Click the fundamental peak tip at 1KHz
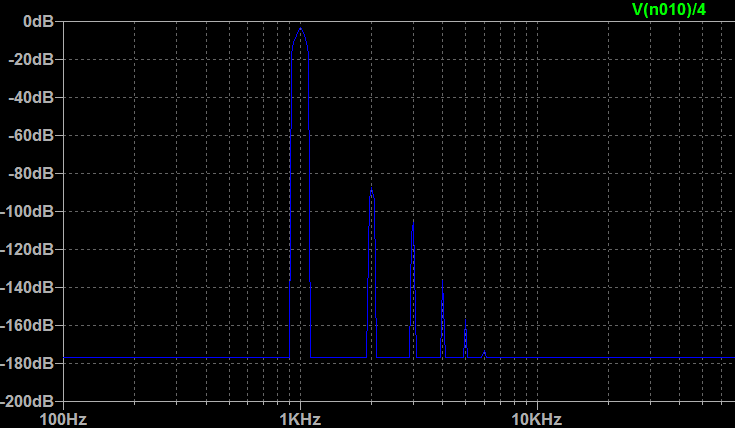 point(300,29)
